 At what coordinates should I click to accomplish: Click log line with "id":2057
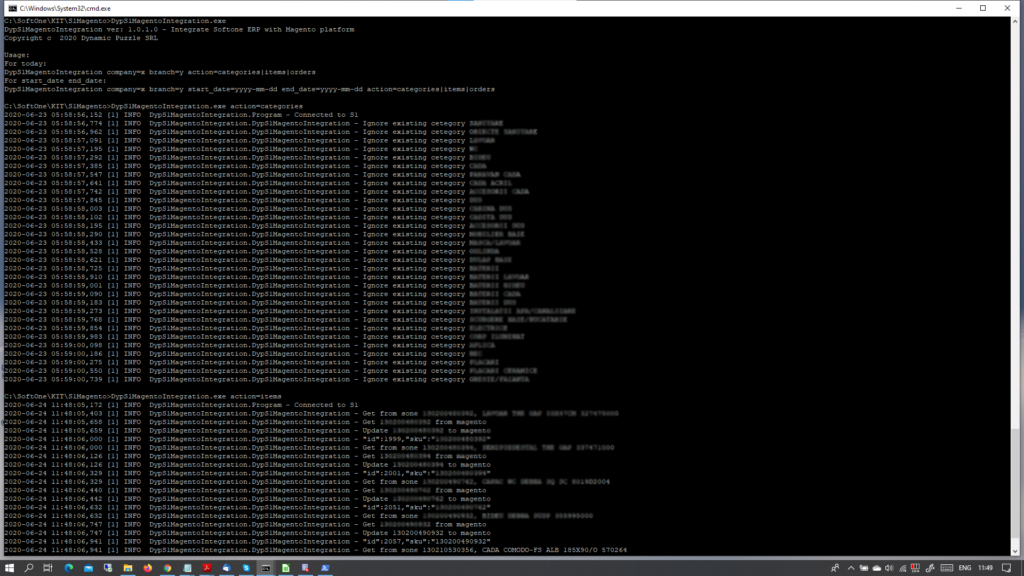point(248,541)
